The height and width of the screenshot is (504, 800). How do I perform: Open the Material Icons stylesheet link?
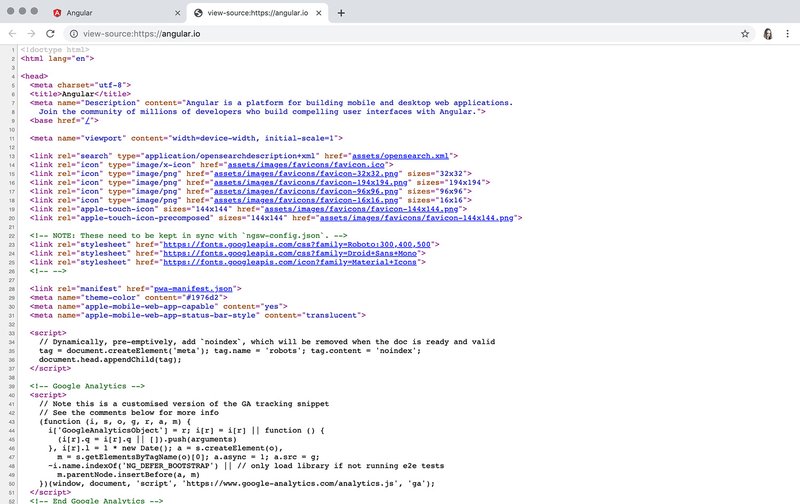(x=290, y=262)
